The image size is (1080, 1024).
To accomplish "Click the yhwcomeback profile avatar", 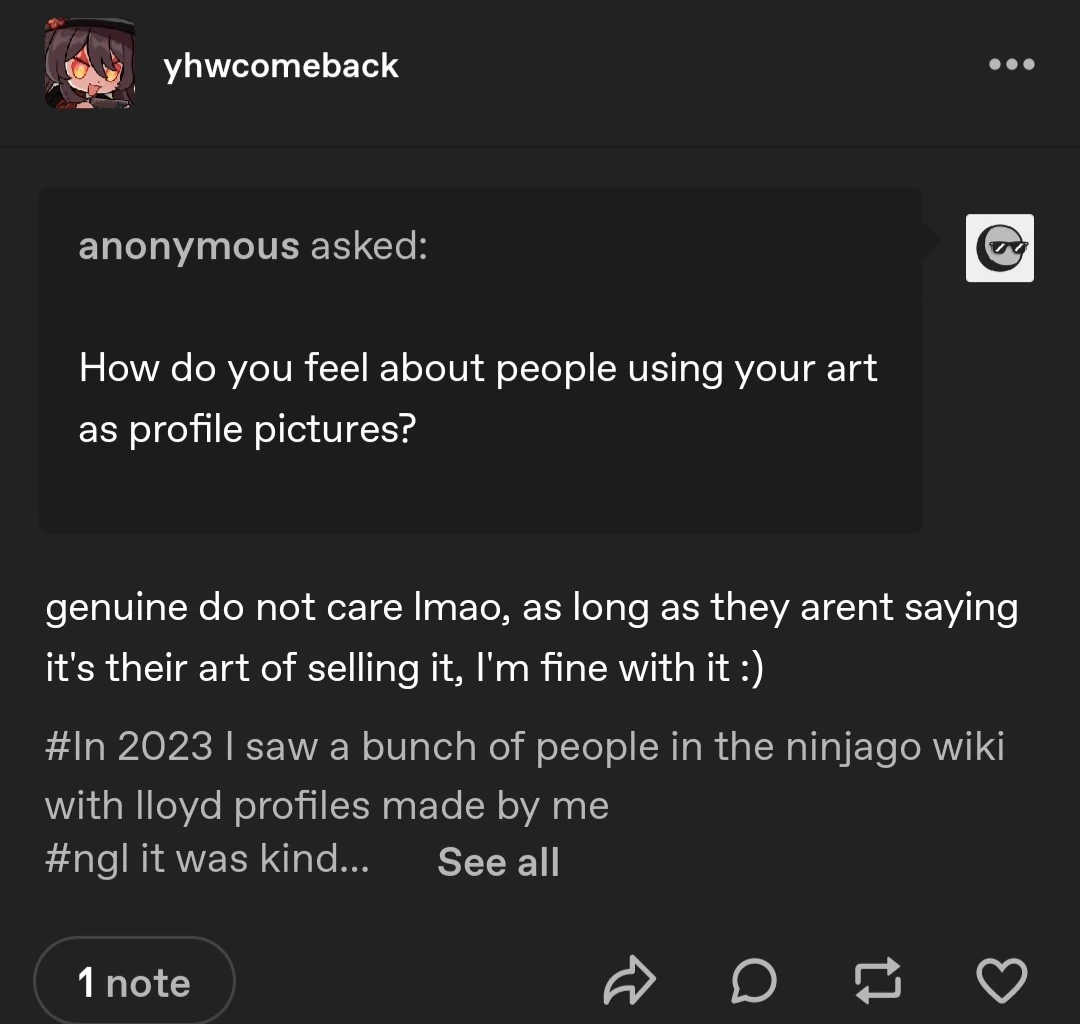I will [x=89, y=65].
